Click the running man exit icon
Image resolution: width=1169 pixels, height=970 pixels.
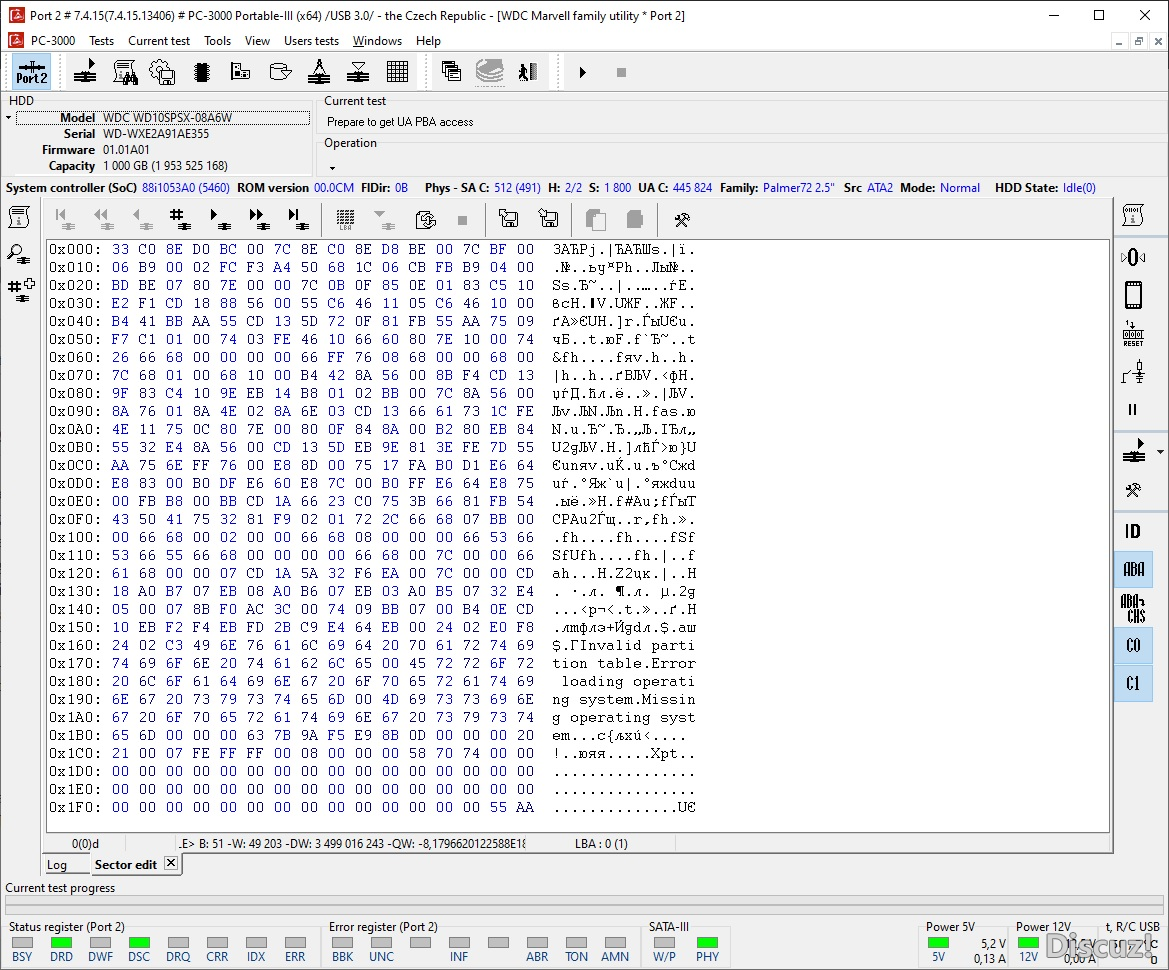528,72
